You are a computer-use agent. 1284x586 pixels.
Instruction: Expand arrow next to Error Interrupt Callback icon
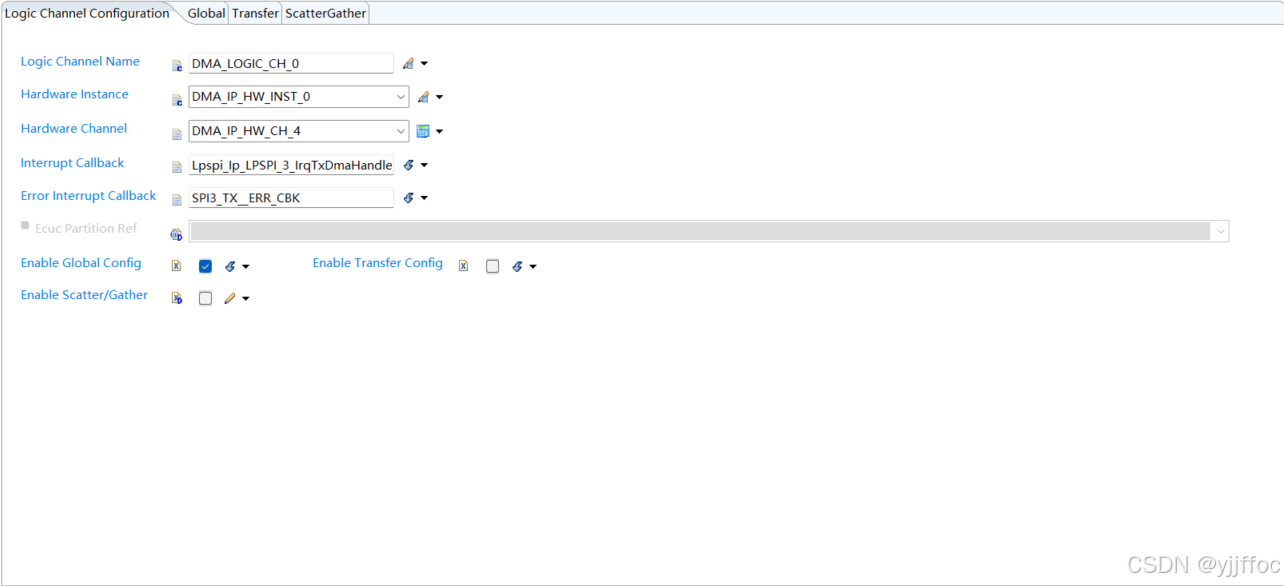[x=424, y=199]
